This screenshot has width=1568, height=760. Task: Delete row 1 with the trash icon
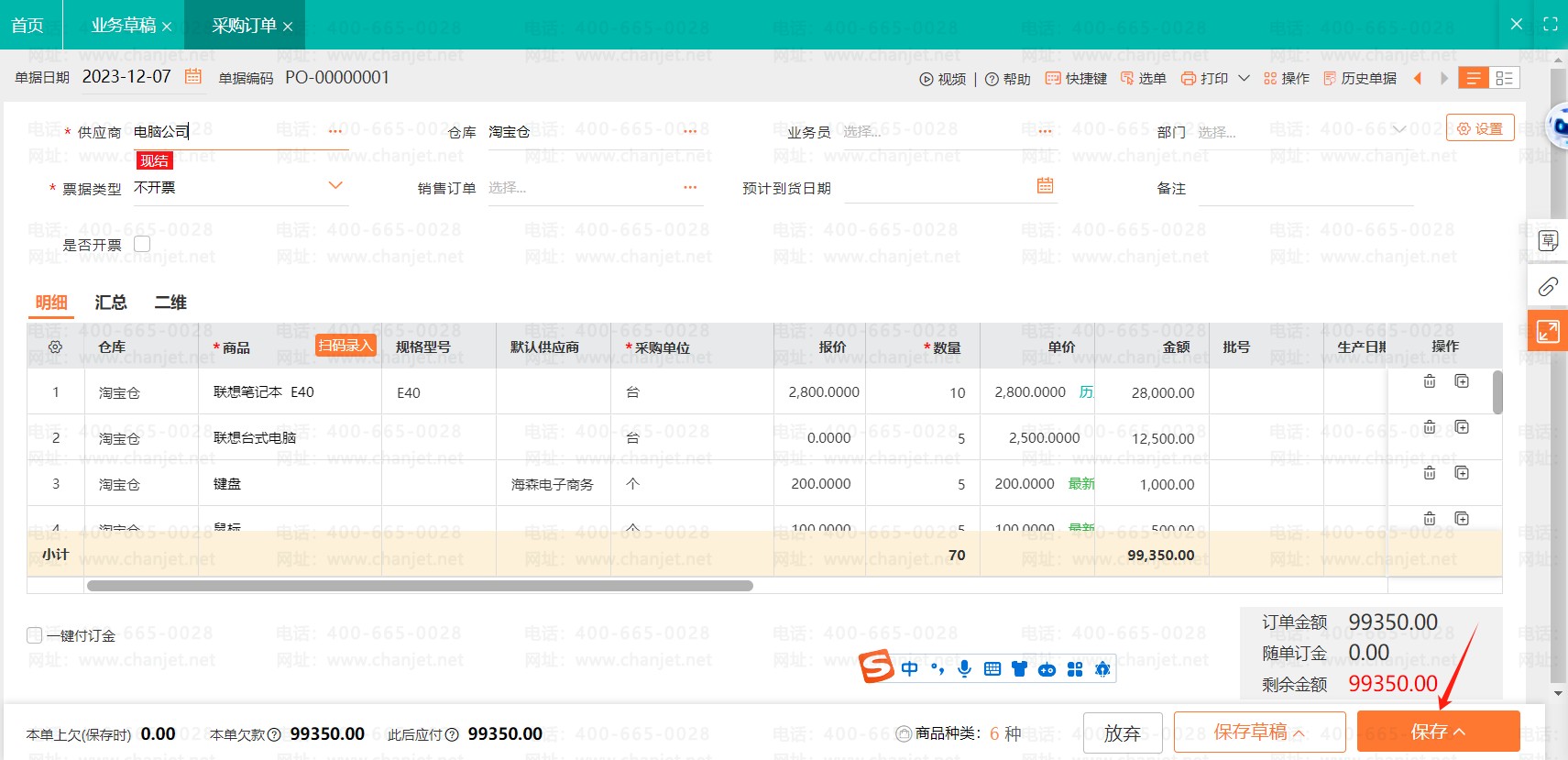click(1429, 381)
